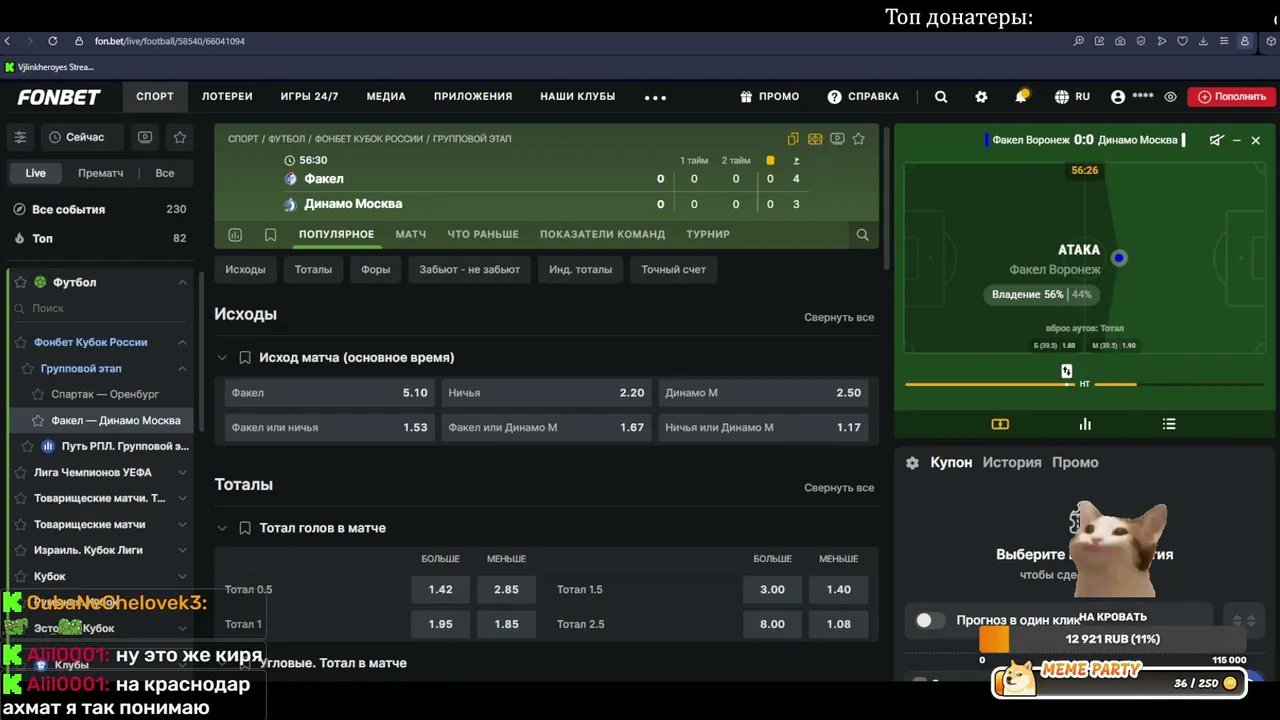Click the match tracker timeline progress bar

tap(1085, 384)
